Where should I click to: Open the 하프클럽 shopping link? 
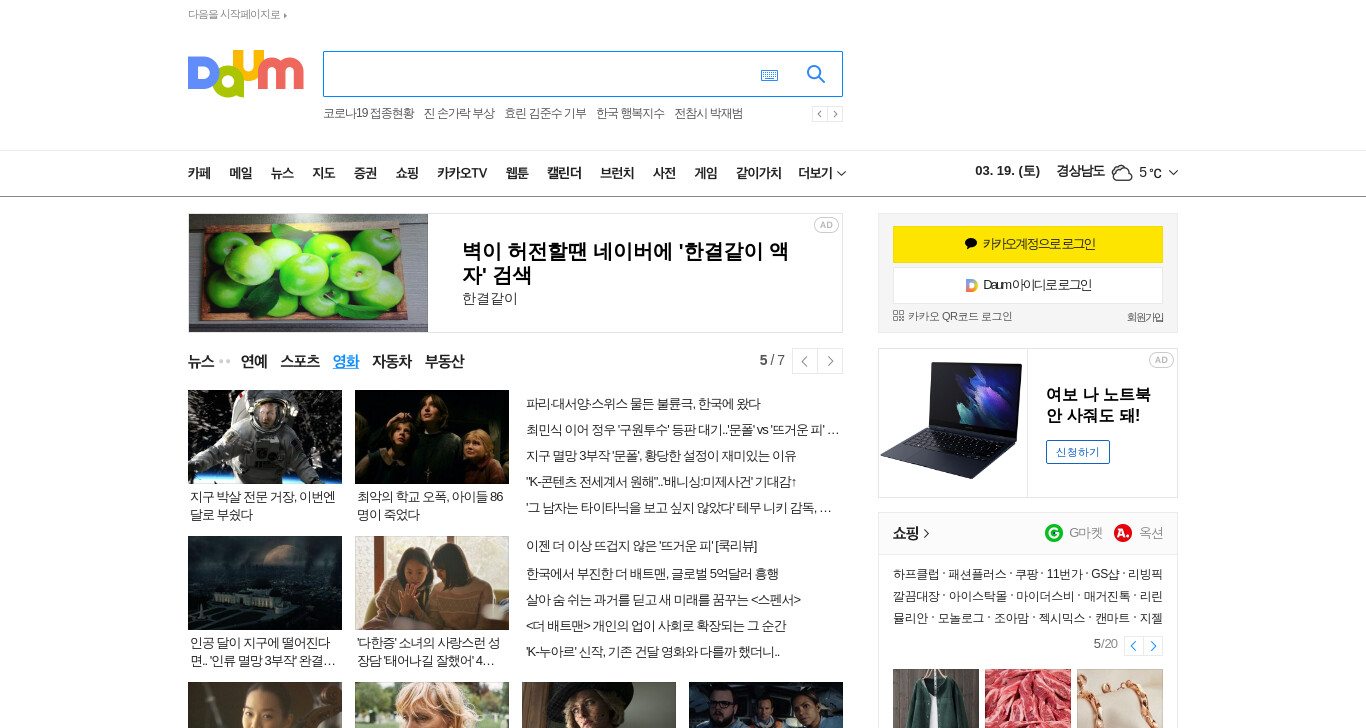916,575
